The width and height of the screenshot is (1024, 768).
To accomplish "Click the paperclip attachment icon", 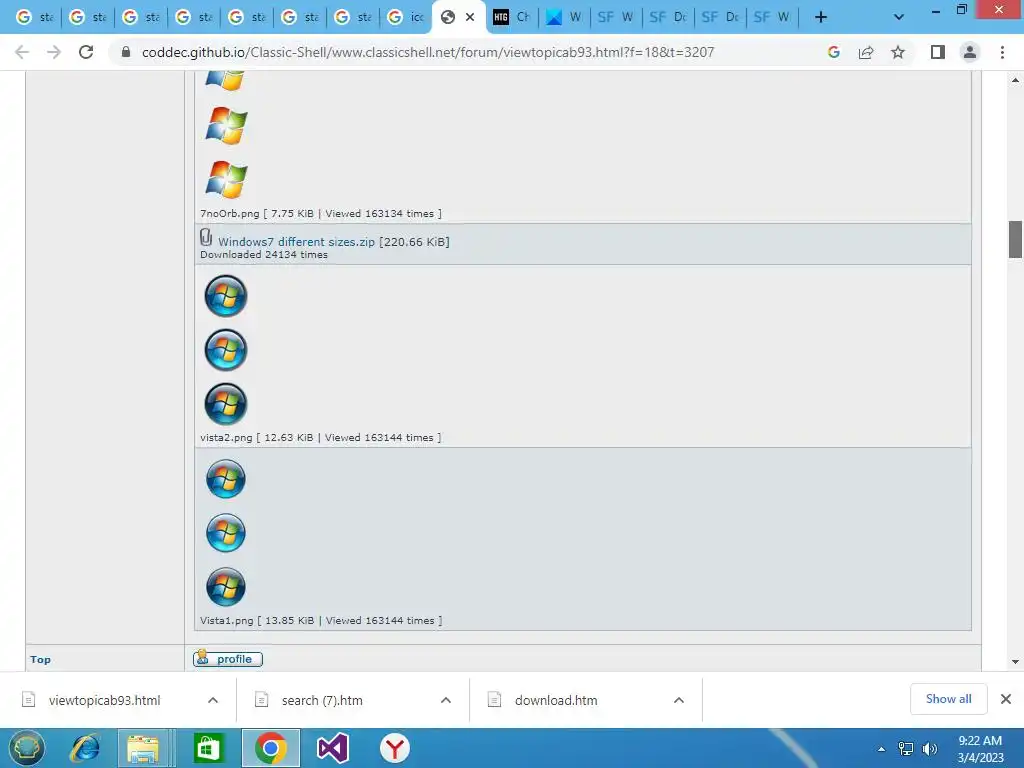I will pyautogui.click(x=206, y=236).
